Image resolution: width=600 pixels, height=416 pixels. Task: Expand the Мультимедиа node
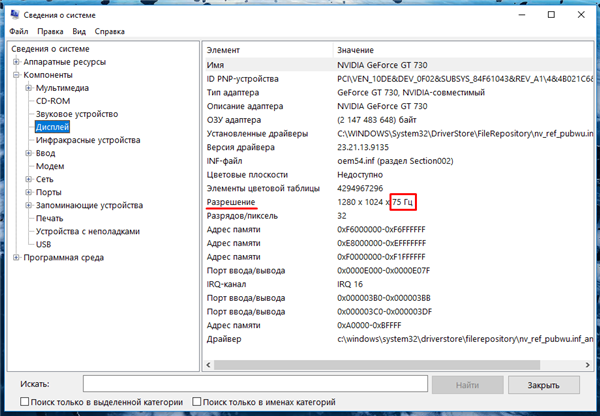click(28, 88)
